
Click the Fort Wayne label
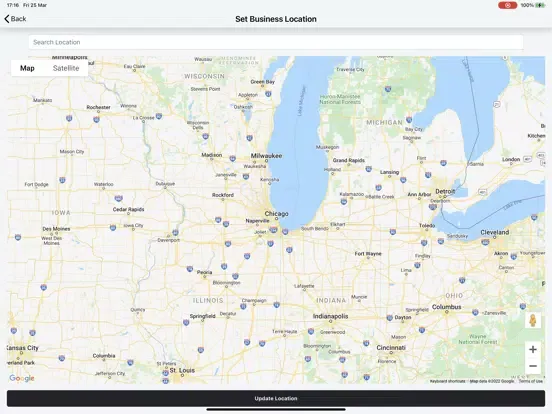pos(368,253)
